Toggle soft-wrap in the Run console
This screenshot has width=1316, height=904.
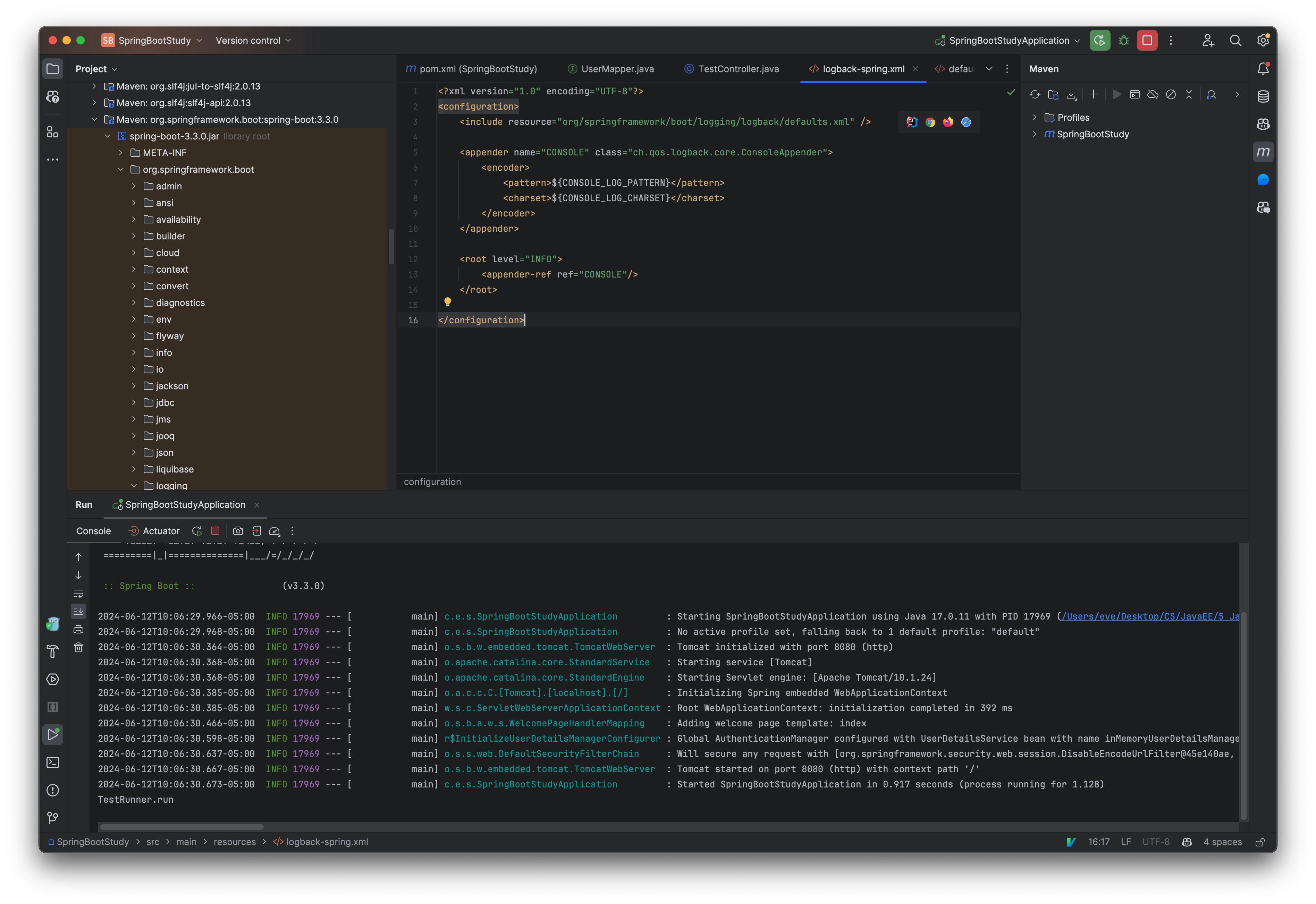(x=78, y=594)
